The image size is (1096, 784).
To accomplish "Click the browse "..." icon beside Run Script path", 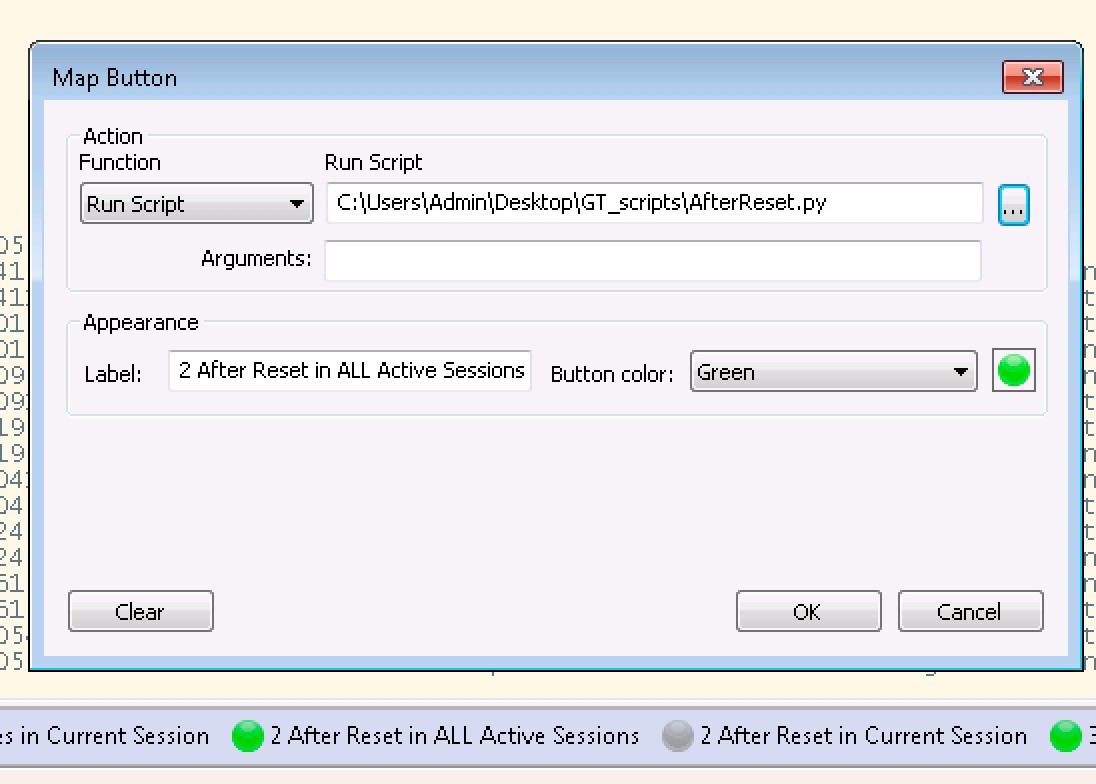I will click(1014, 204).
